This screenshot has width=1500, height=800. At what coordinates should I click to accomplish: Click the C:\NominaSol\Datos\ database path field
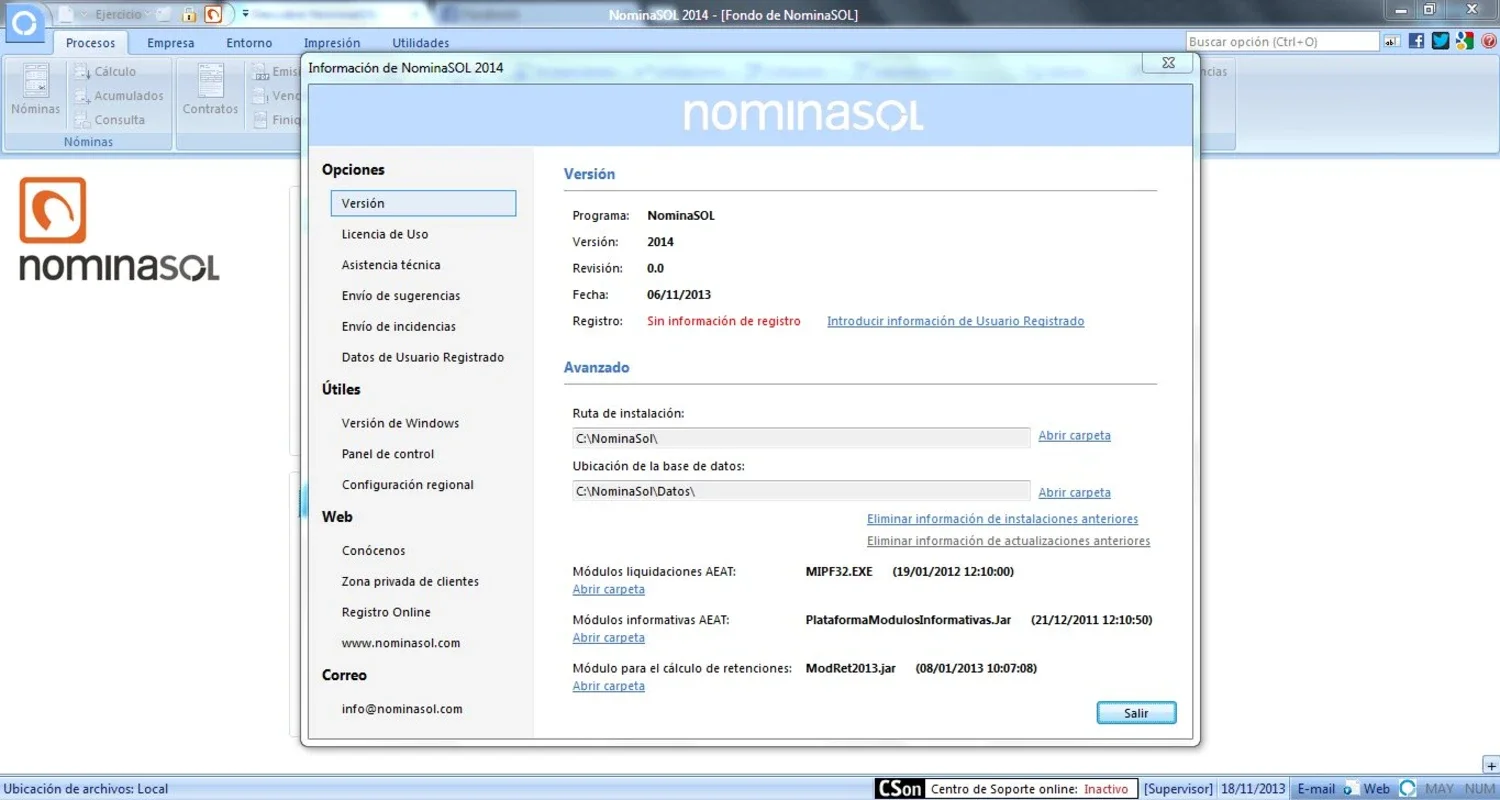pyautogui.click(x=801, y=491)
